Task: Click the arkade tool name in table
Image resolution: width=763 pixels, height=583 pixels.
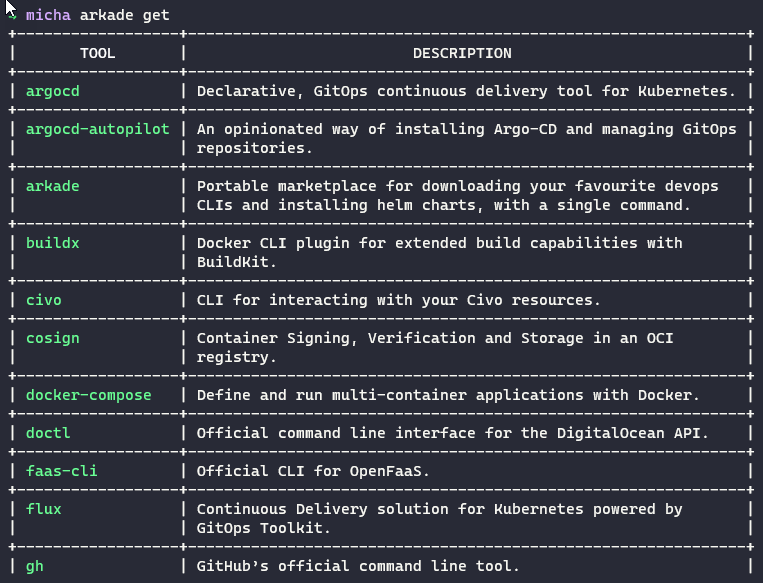Action: click(51, 186)
